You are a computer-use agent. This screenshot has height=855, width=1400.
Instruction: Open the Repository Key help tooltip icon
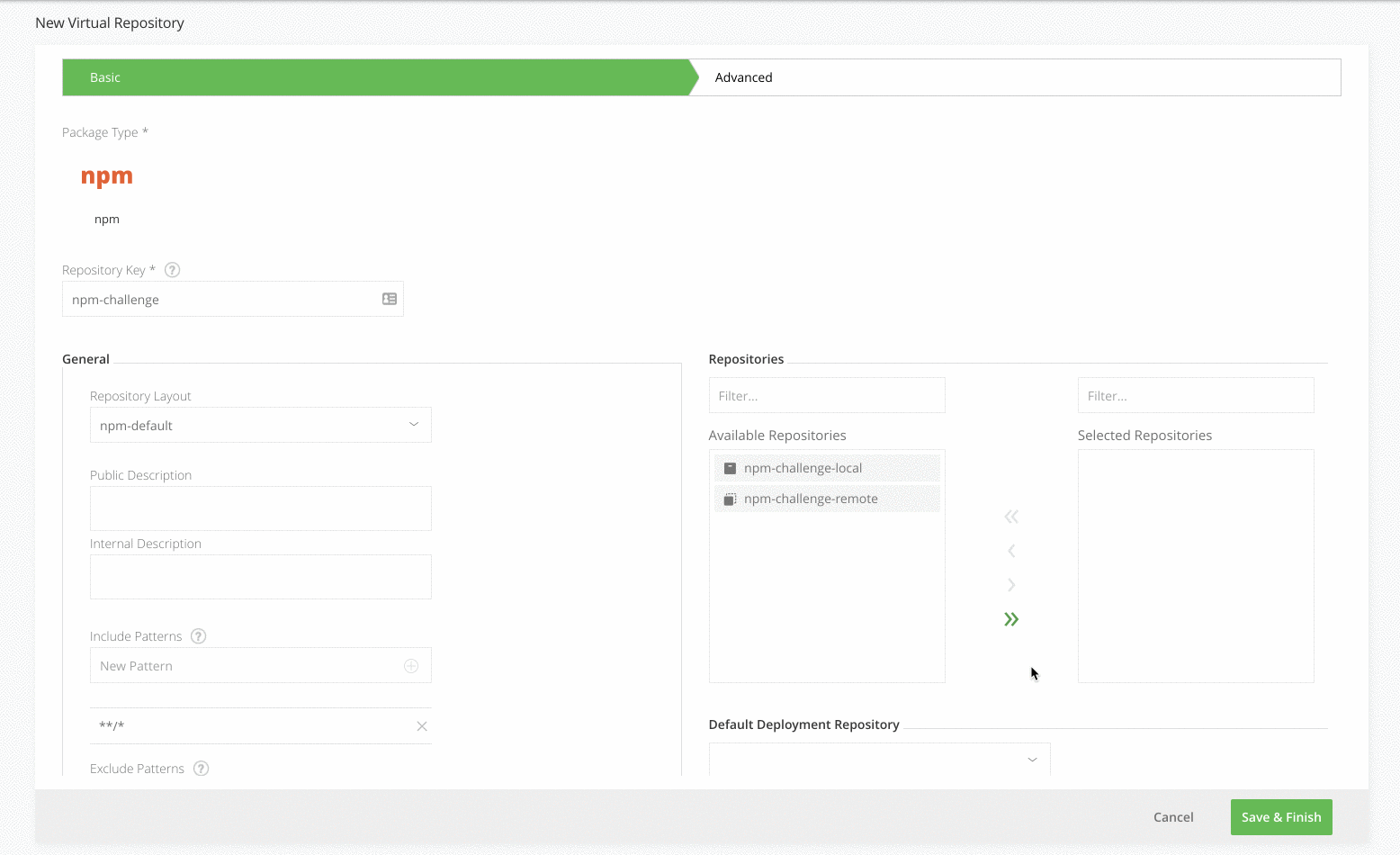173,270
